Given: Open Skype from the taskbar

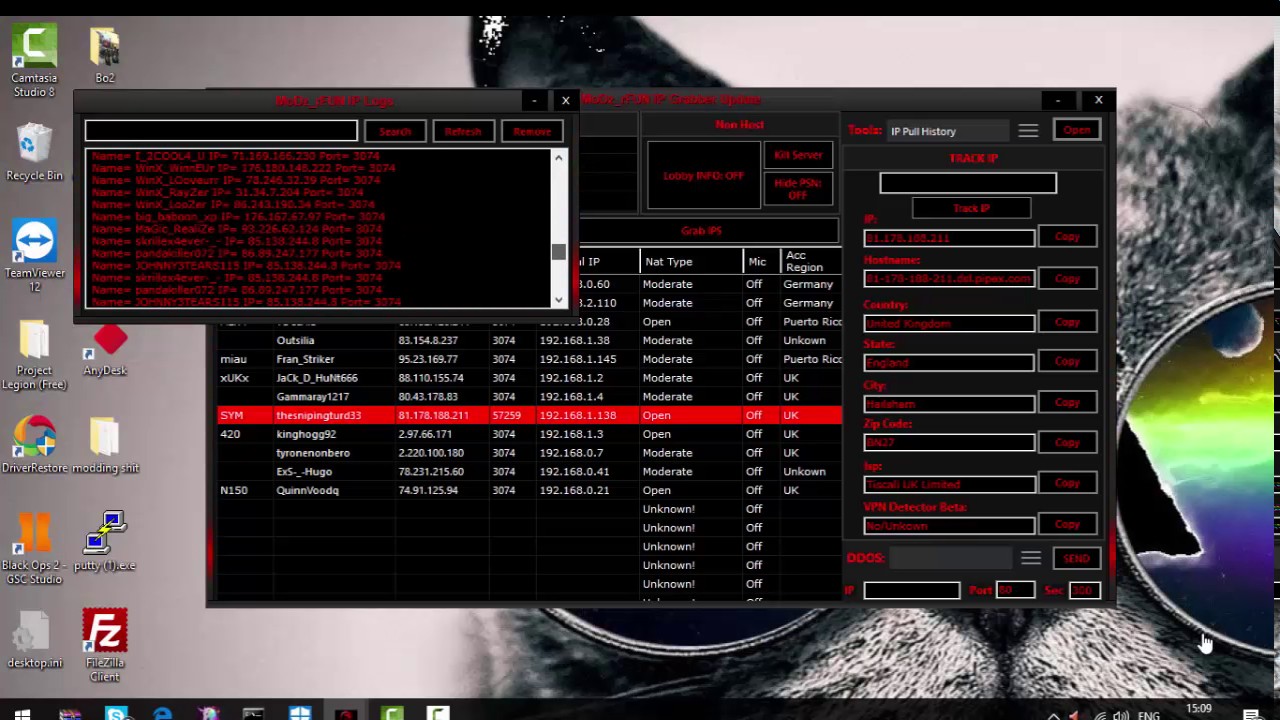Looking at the screenshot, I should coord(116,714).
